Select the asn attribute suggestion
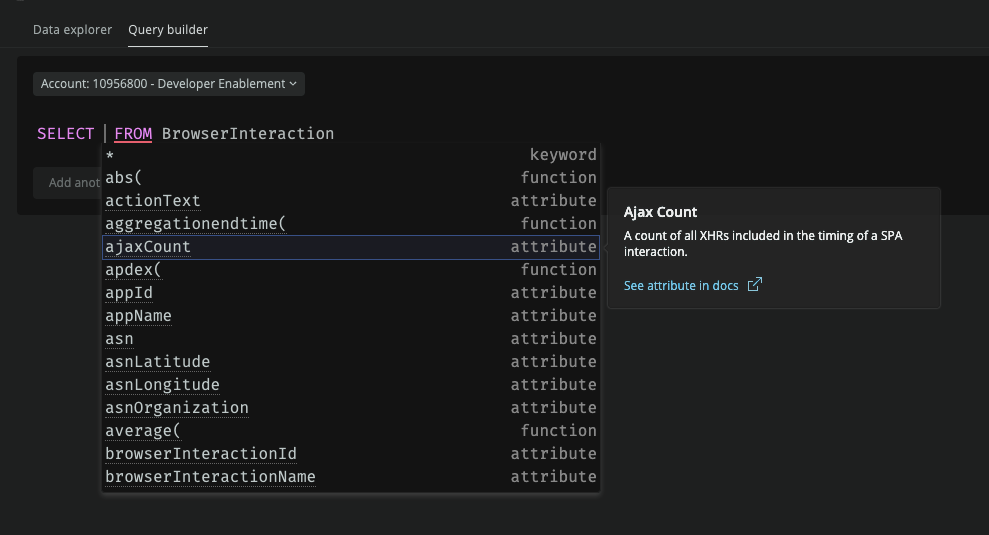This screenshot has height=535, width=989. (x=351, y=339)
